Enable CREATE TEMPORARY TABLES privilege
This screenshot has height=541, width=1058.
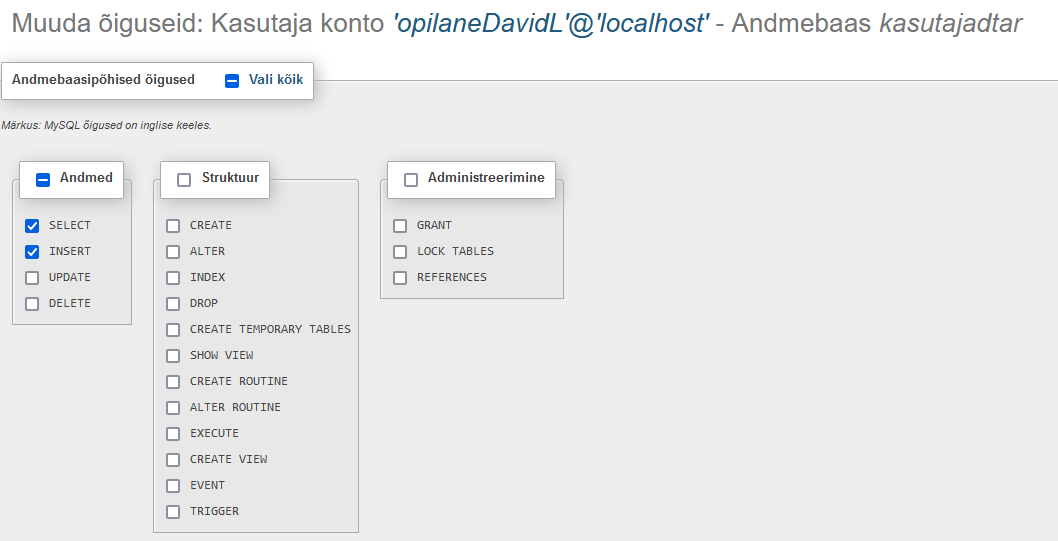point(173,330)
